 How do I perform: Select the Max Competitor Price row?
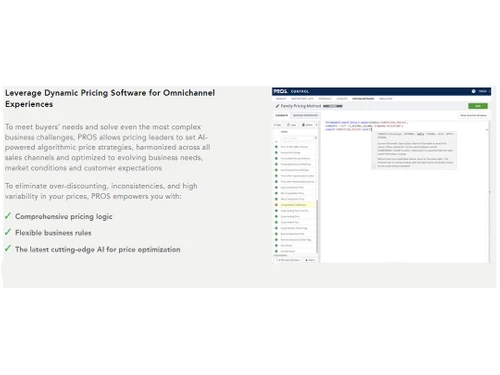tap(295, 199)
